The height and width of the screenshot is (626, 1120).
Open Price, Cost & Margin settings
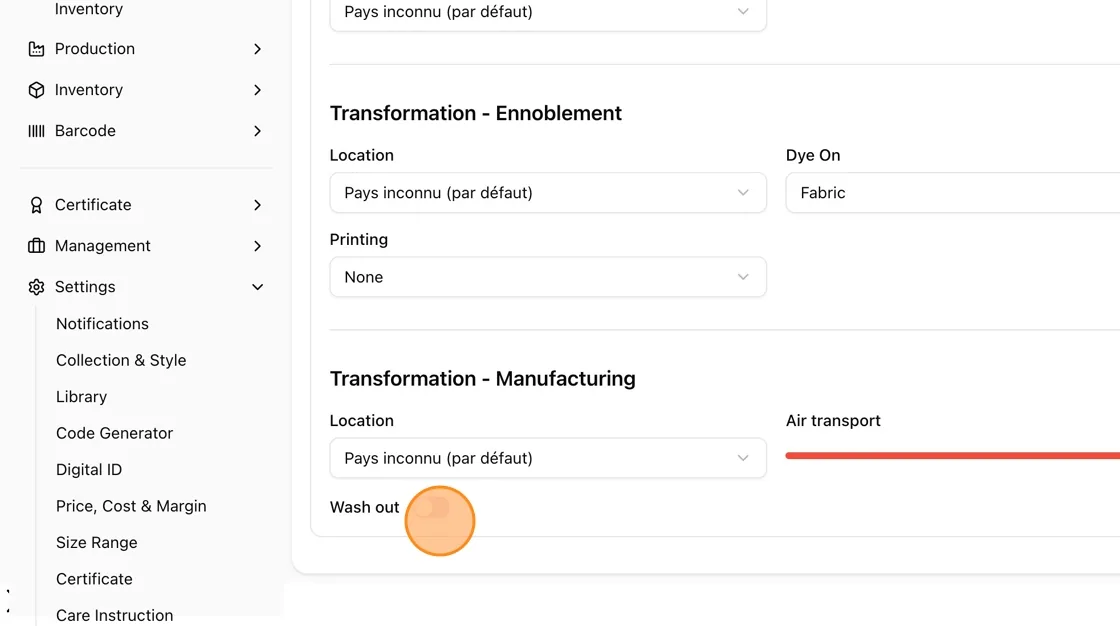pos(131,506)
